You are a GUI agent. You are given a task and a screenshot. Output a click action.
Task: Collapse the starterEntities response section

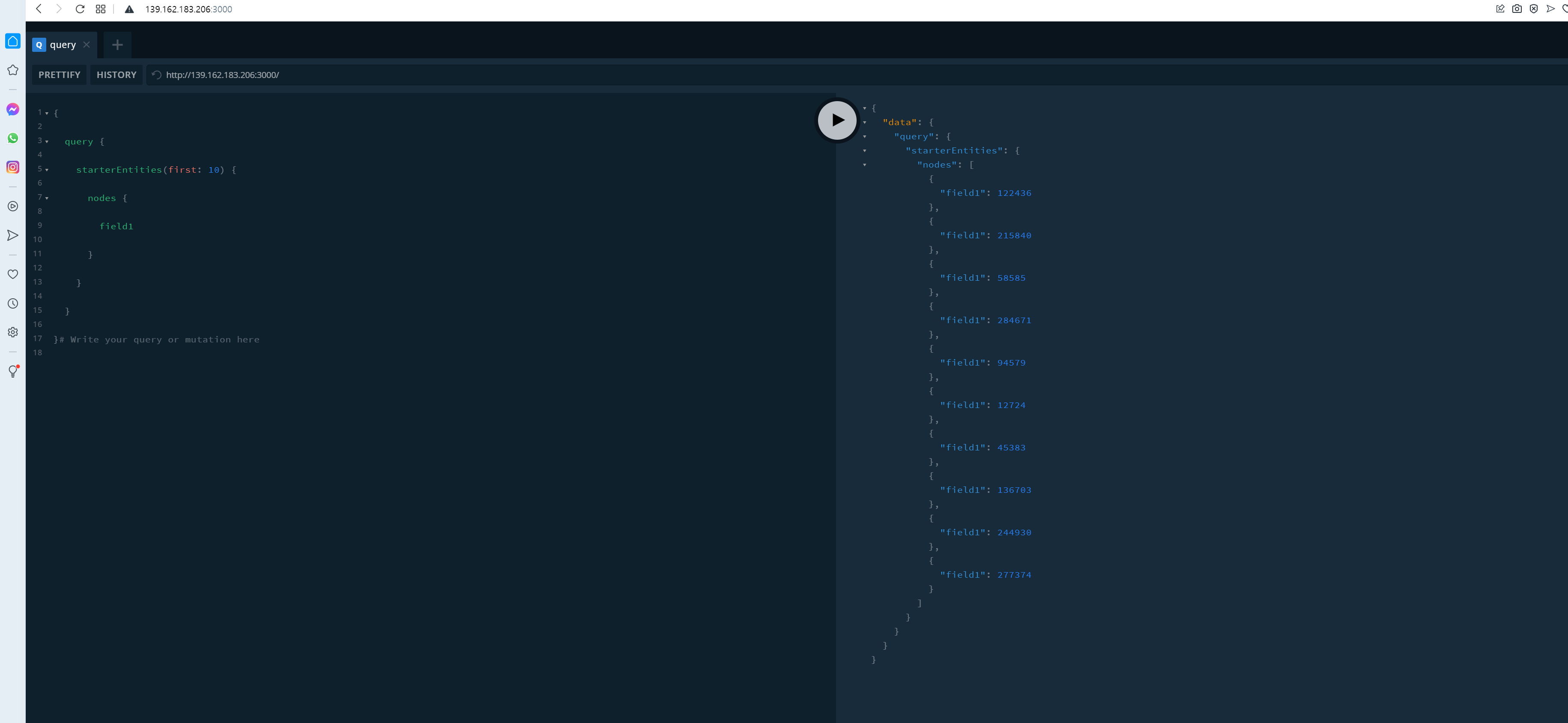point(865,150)
